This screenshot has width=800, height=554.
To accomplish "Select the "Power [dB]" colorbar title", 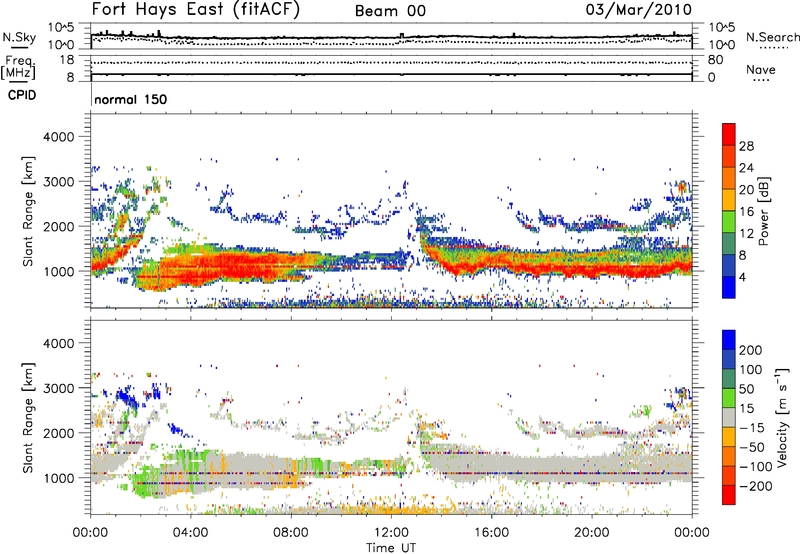I will coord(764,211).
